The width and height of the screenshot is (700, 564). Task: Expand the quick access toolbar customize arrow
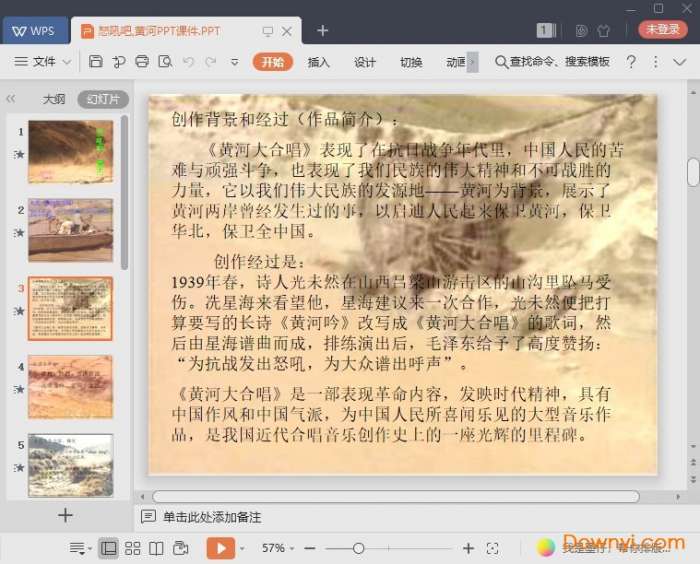point(234,62)
